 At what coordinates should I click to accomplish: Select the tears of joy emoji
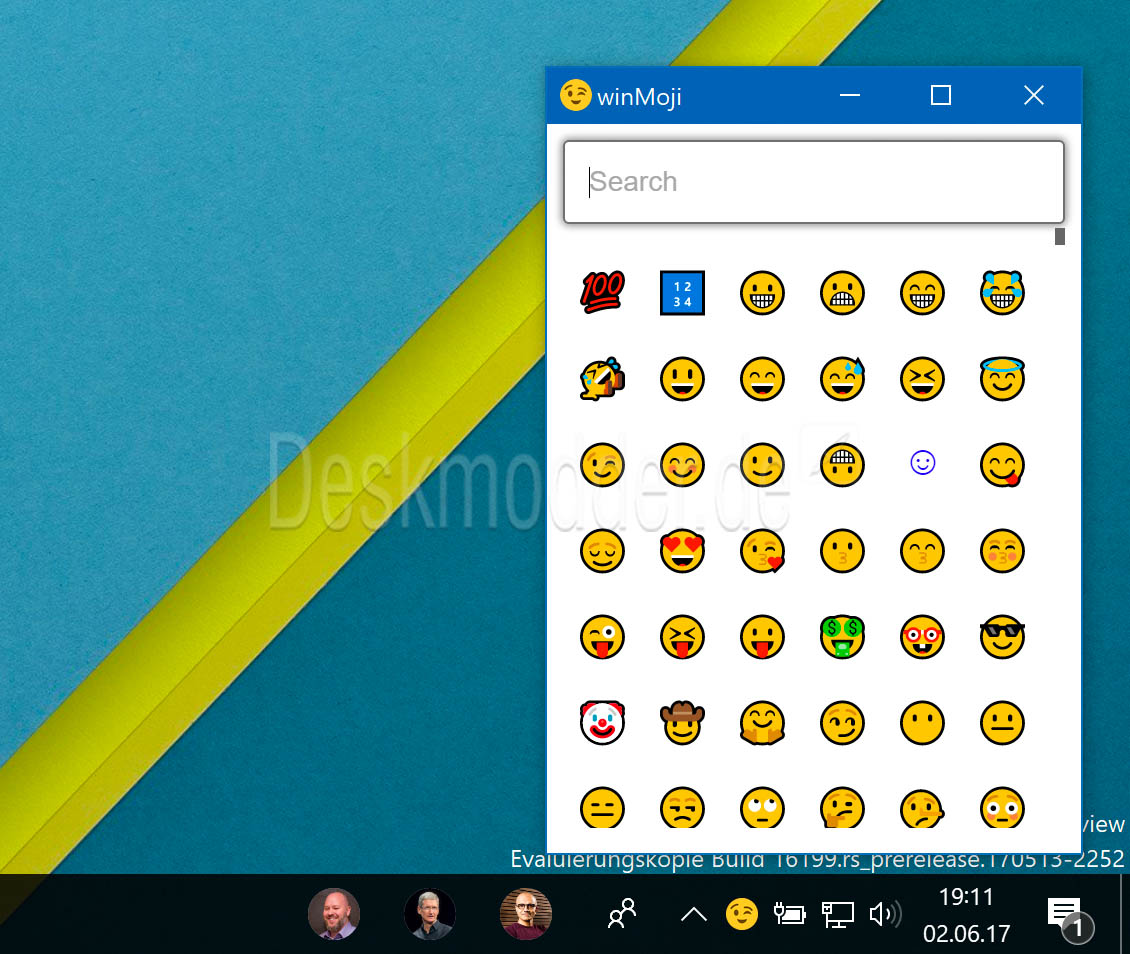(x=1002, y=293)
